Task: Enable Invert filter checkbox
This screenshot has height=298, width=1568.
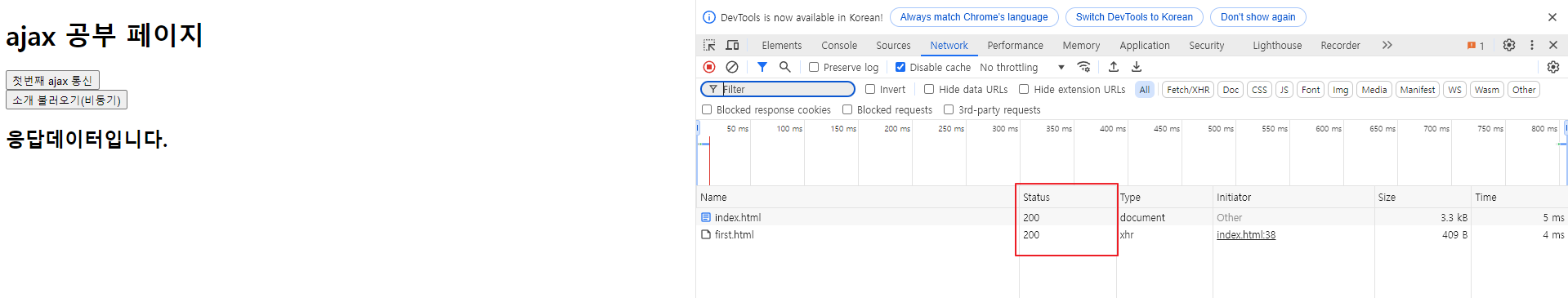Action: click(x=870, y=89)
